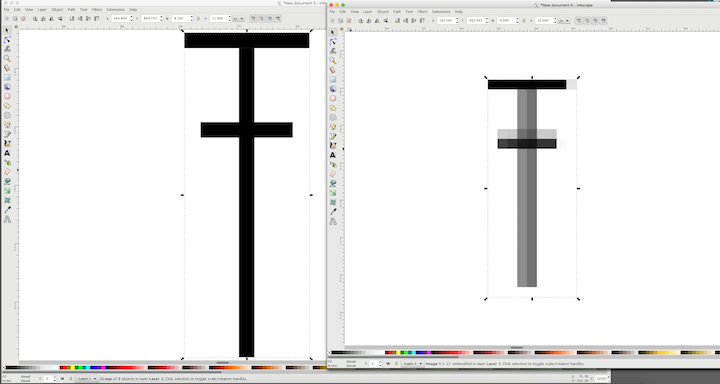This screenshot has height=384, width=720.
Task: Open Path menu in document 3 window
Action: click(71, 9)
